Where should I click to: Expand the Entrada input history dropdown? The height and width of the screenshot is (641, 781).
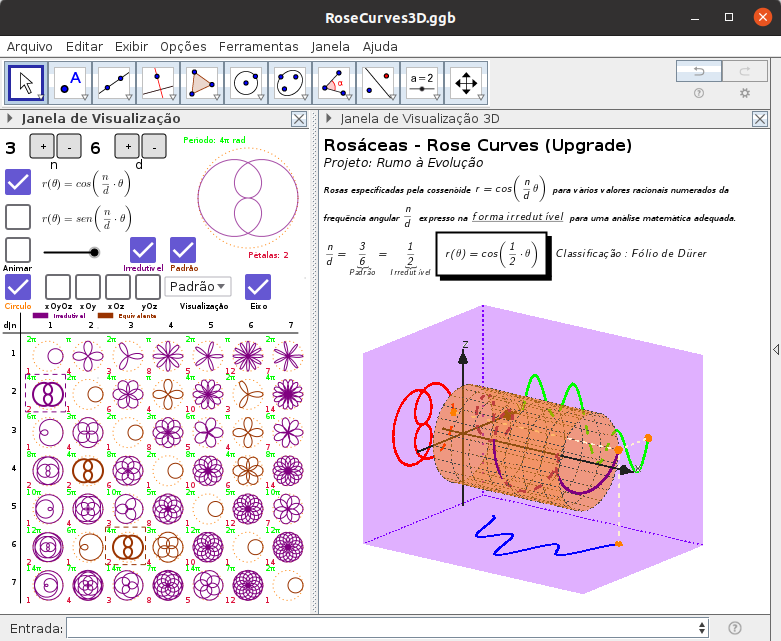point(704,629)
